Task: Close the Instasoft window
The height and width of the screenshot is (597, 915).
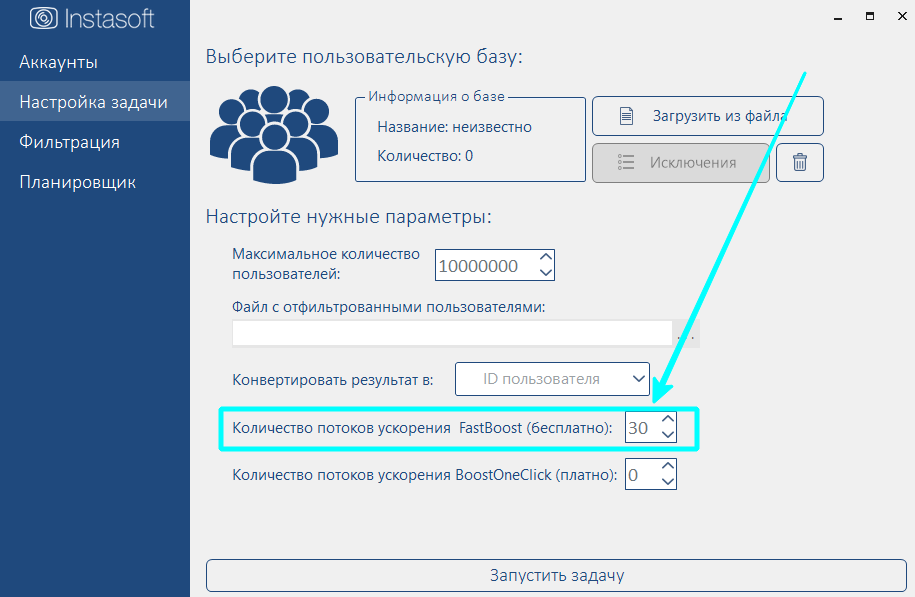Action: [902, 16]
